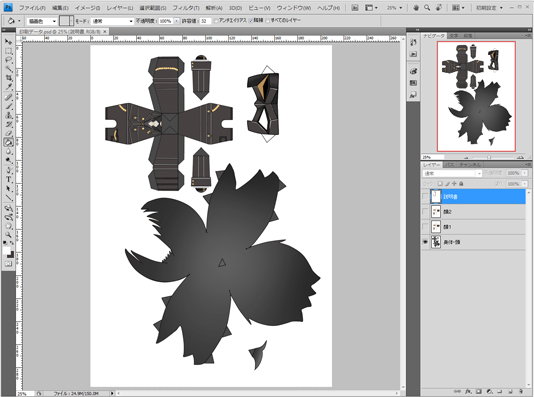Toggle Quick Mask mode button
Viewport: 534px width, 397px height.
pos(9,264)
